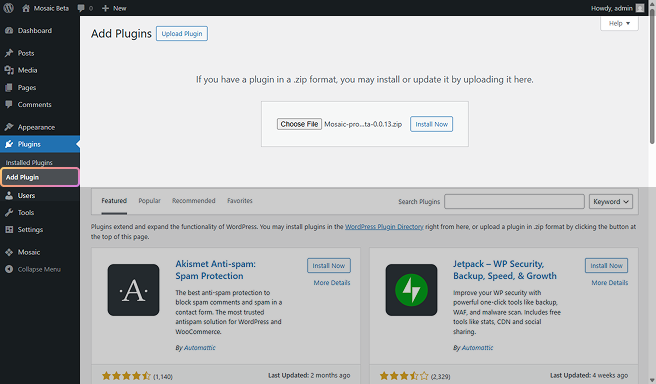
Task: Open the Jetpack plugin logo
Action: tap(411, 290)
